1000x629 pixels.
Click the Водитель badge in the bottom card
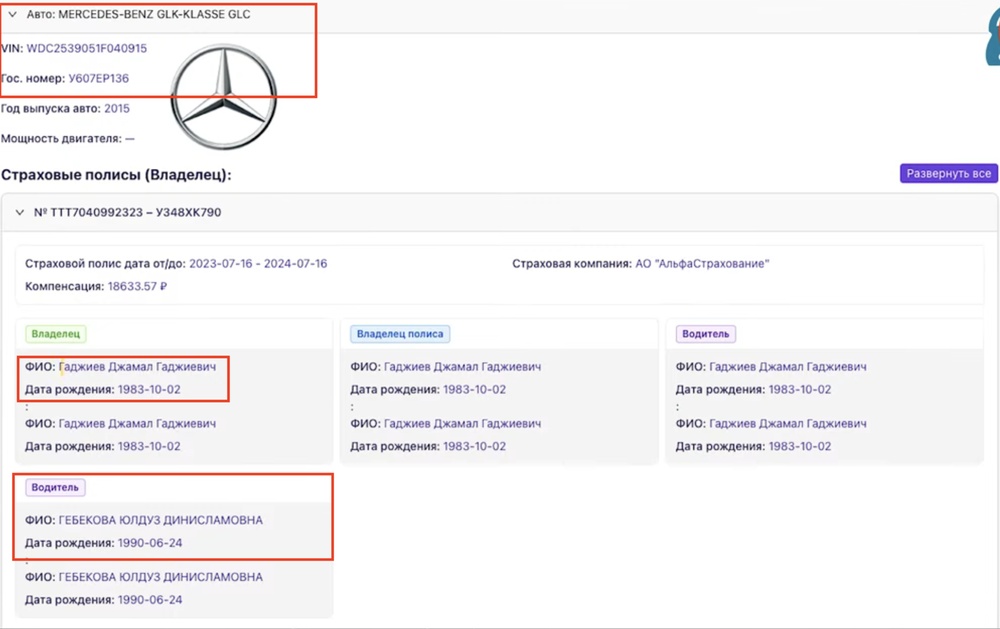56,488
